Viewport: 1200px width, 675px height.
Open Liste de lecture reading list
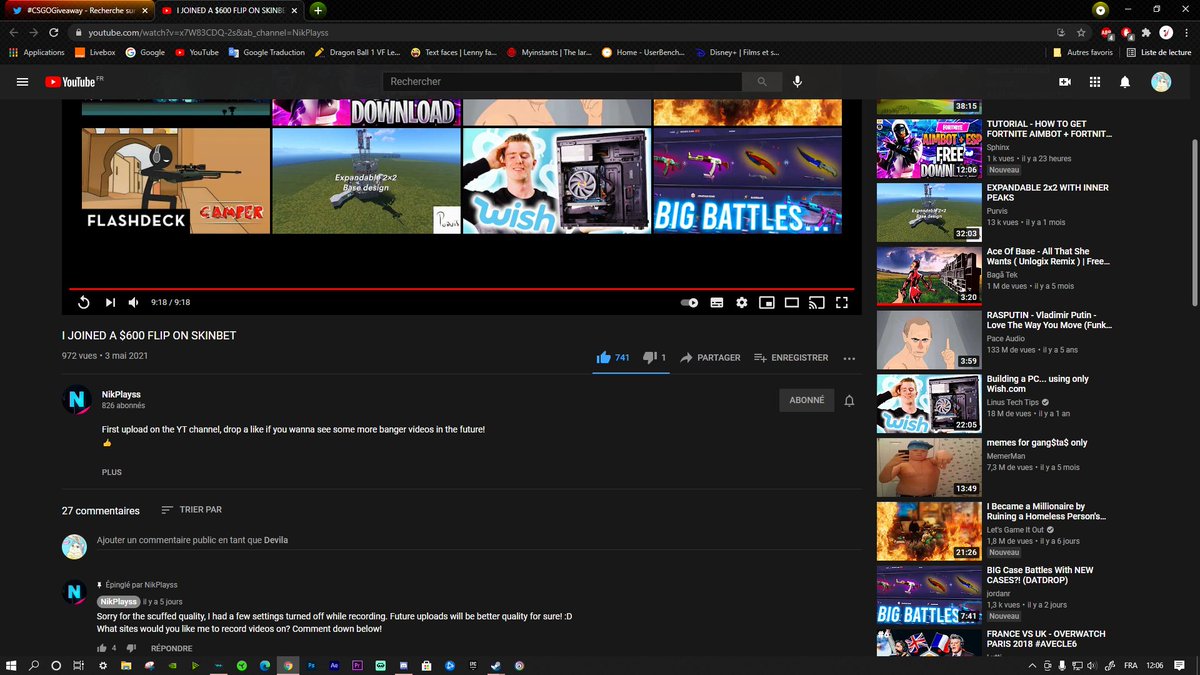point(1158,52)
